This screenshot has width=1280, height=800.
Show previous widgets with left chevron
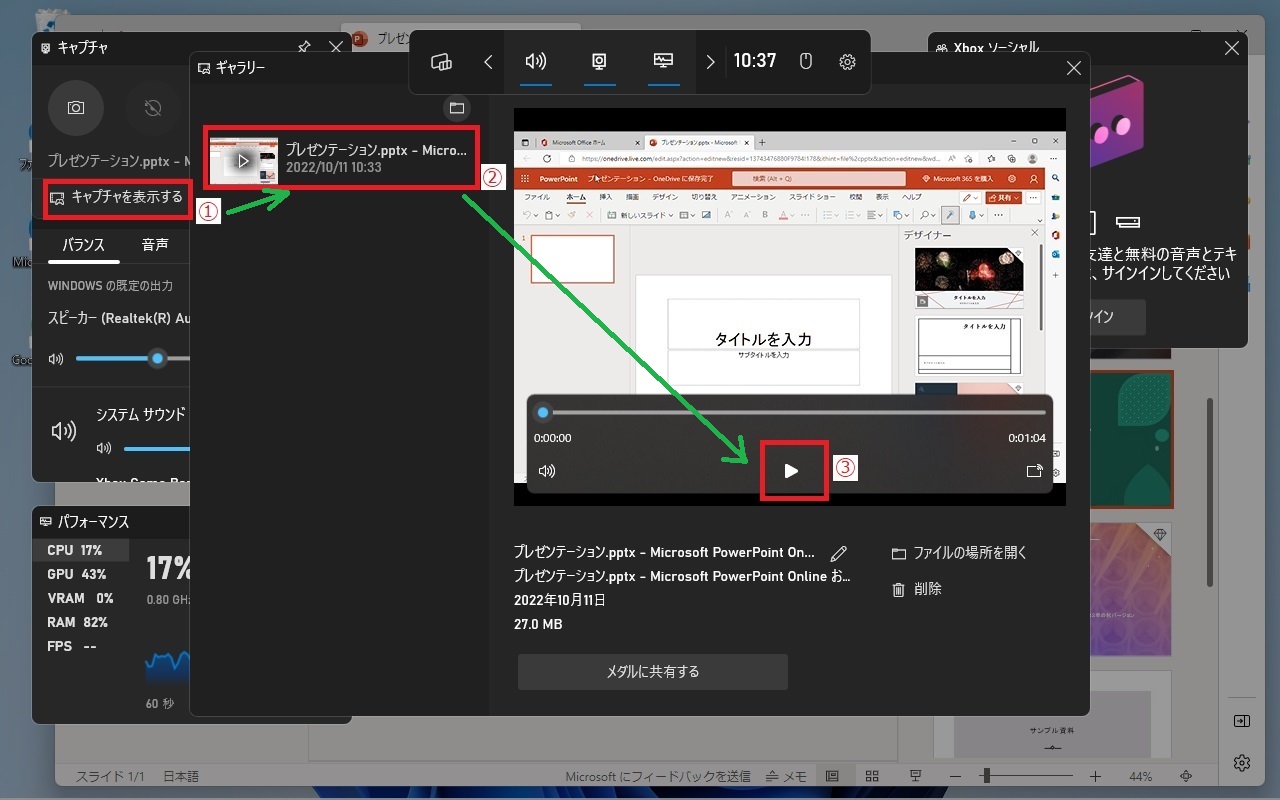pos(488,62)
